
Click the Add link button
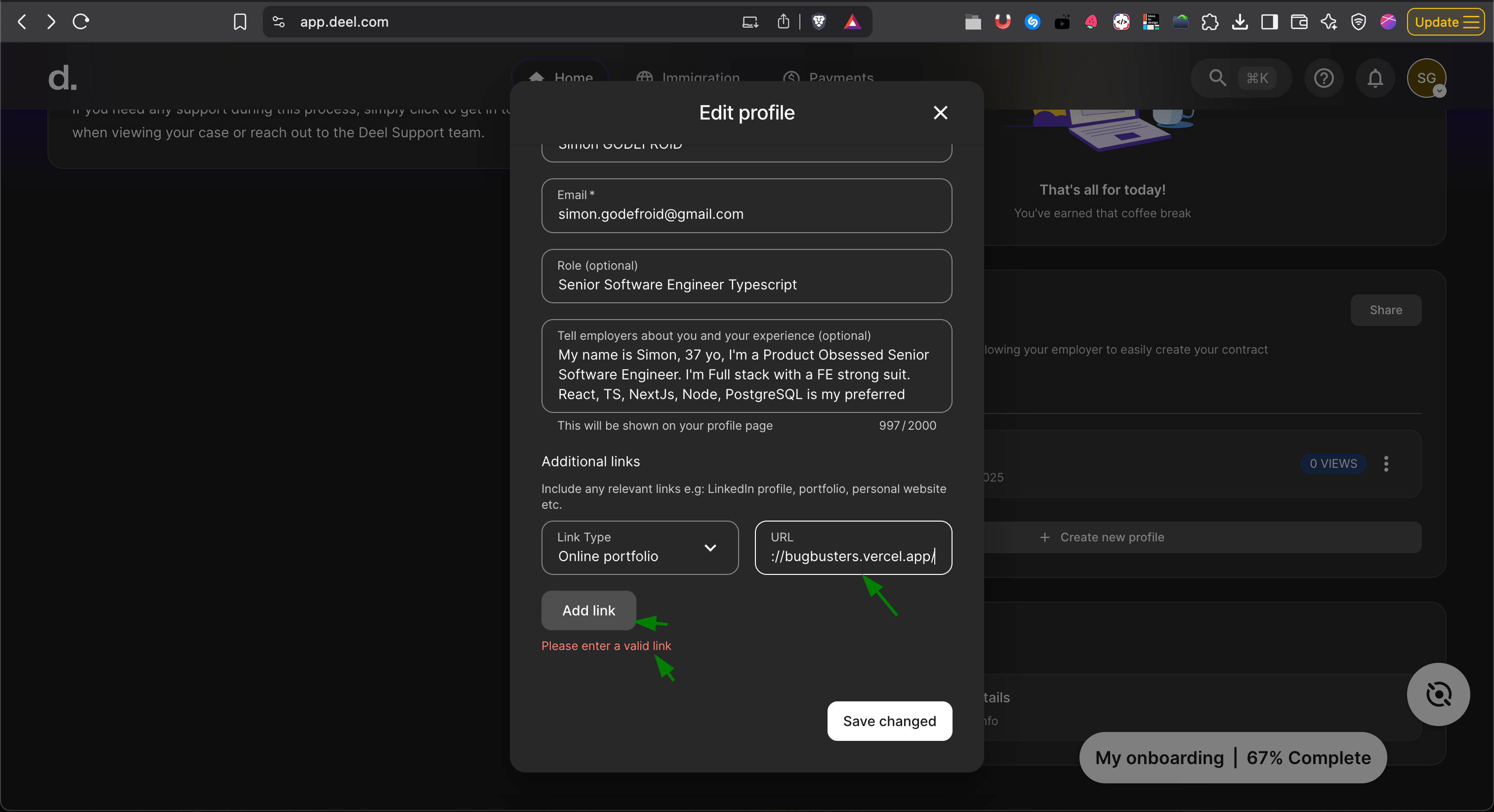coord(588,610)
